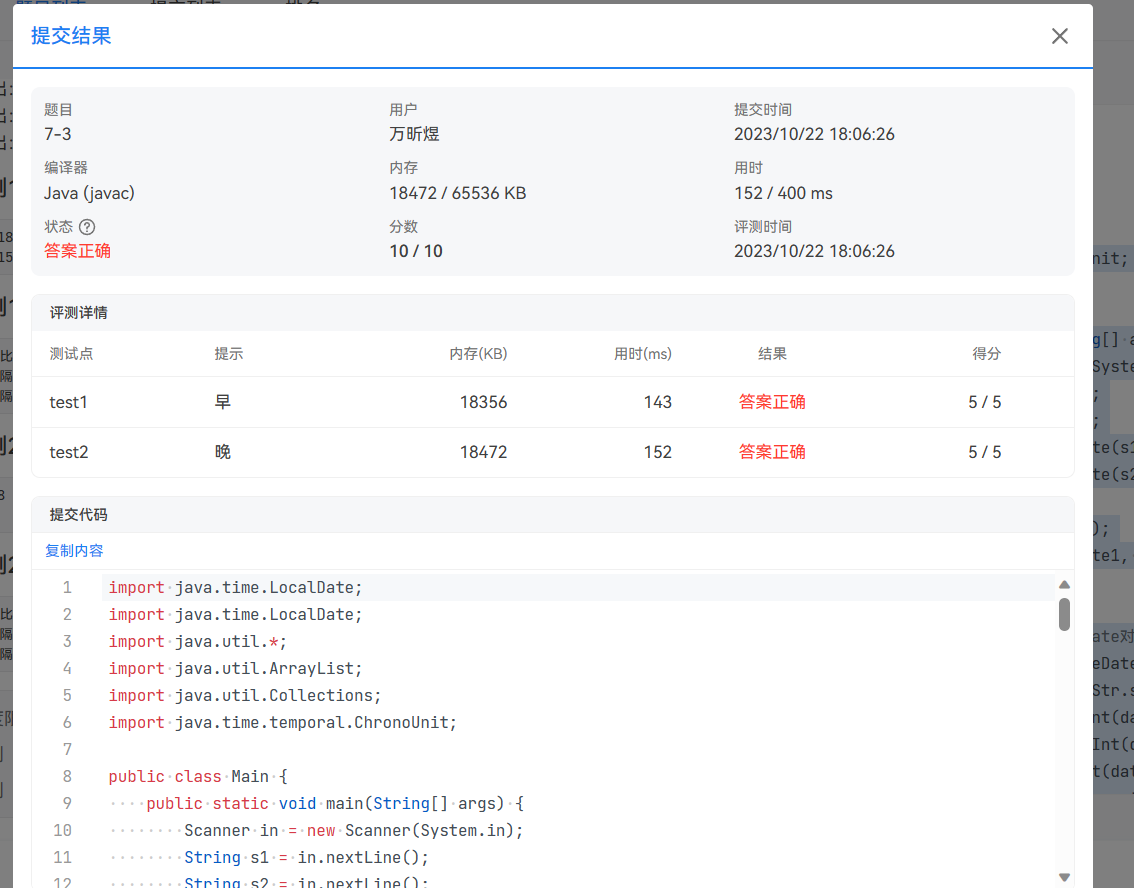Click the 答案正确 result for test1
1134x888 pixels.
pyautogui.click(x=772, y=402)
